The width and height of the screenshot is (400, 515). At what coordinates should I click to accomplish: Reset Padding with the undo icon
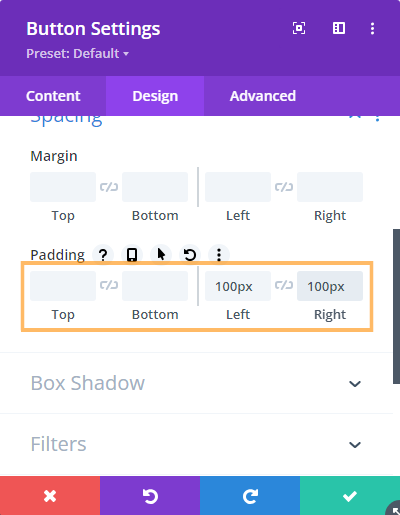190,255
